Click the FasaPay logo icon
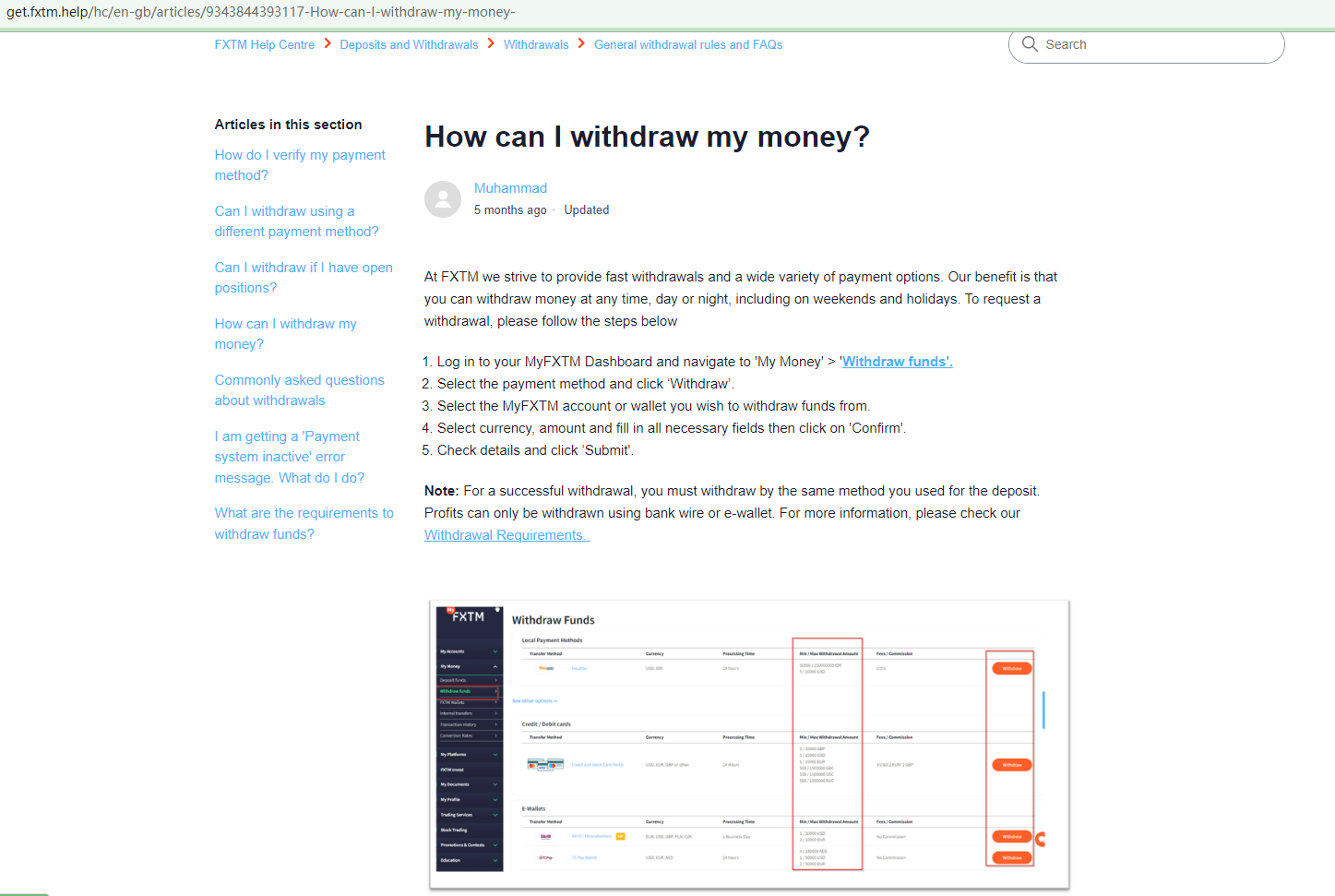 pos(545,668)
